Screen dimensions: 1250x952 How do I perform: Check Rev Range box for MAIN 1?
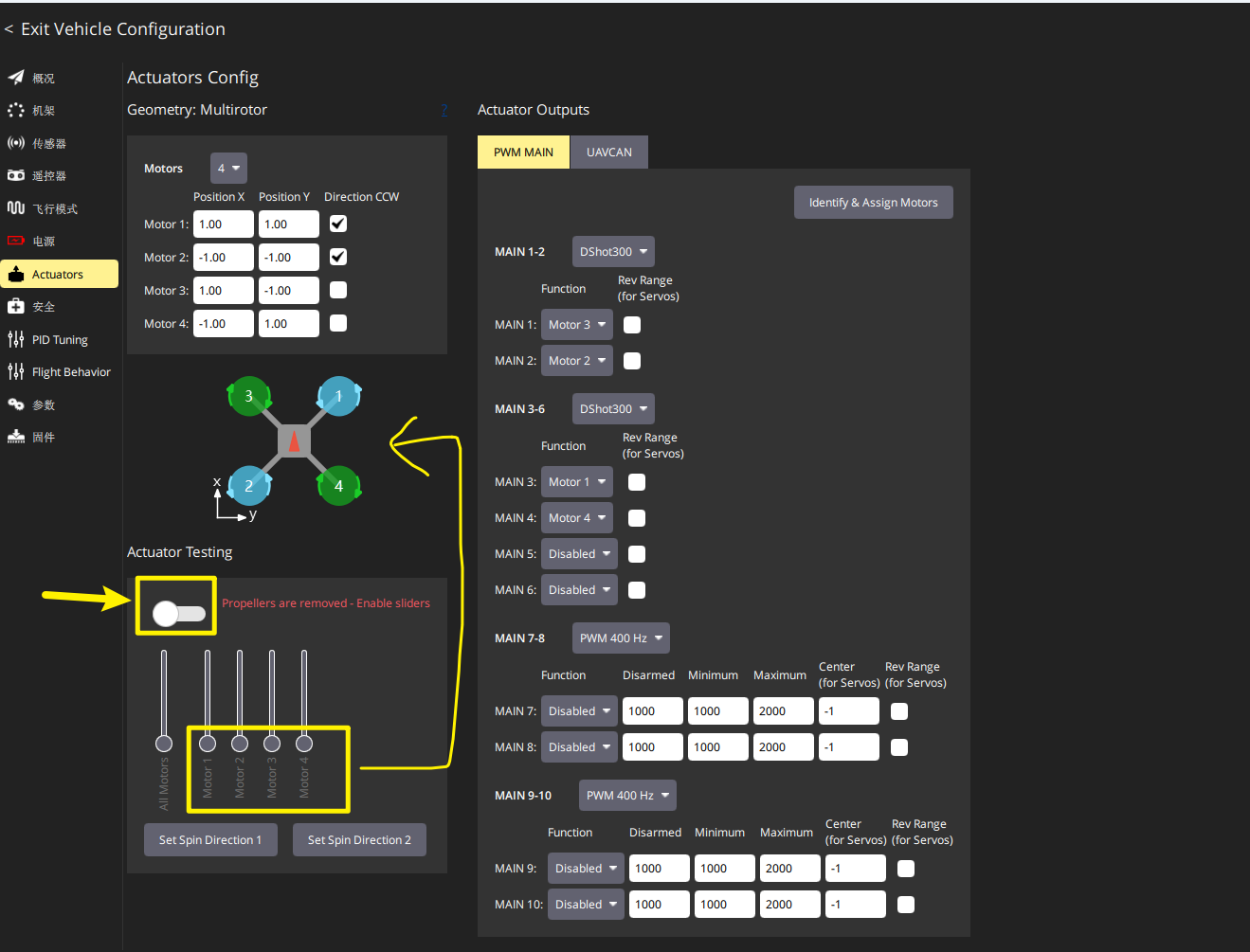pos(632,325)
